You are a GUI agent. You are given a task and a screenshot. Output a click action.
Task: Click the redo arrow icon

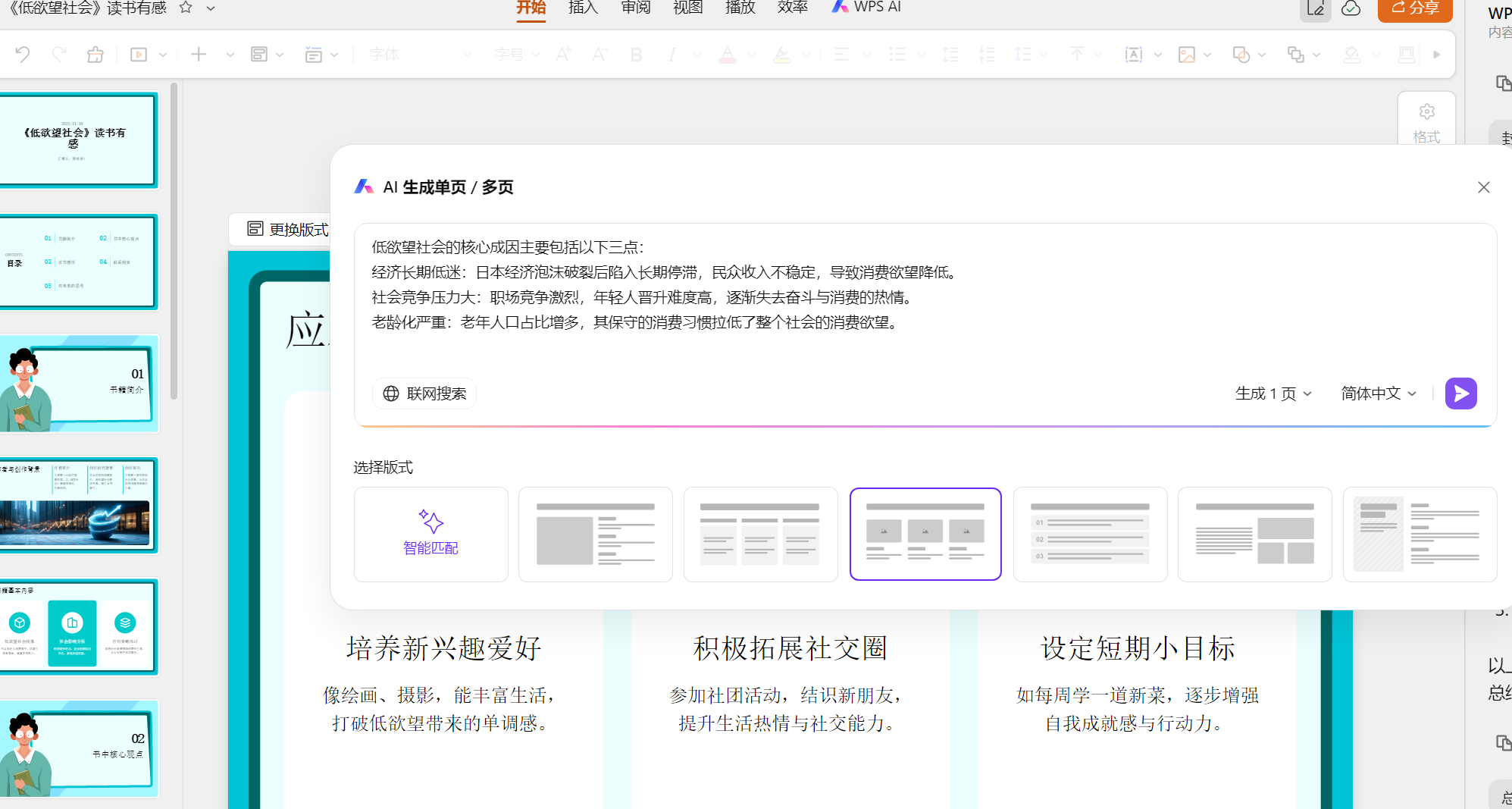point(59,55)
